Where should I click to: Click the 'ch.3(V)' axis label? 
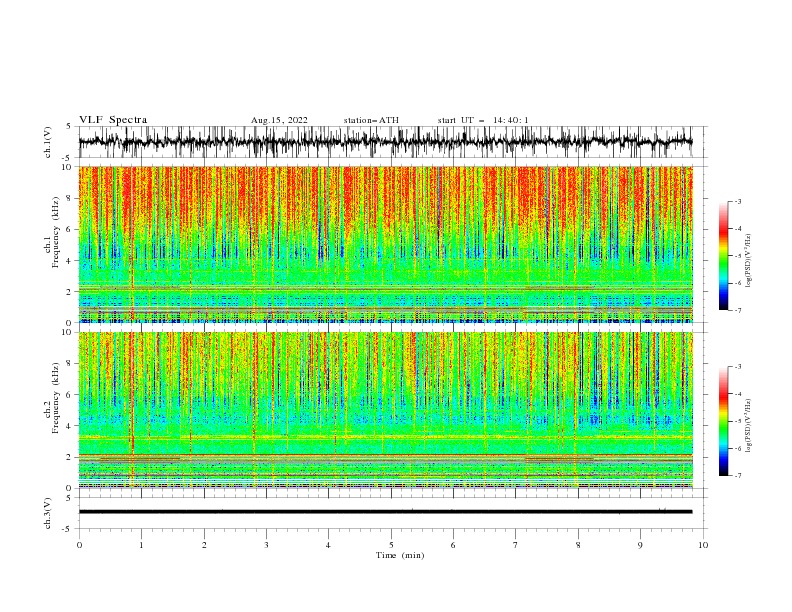(x=48, y=513)
